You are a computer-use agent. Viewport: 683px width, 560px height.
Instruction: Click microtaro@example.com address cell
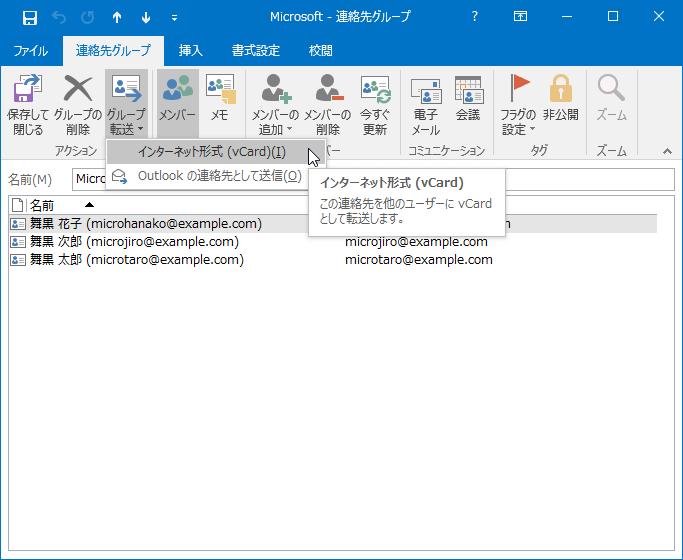(x=419, y=260)
